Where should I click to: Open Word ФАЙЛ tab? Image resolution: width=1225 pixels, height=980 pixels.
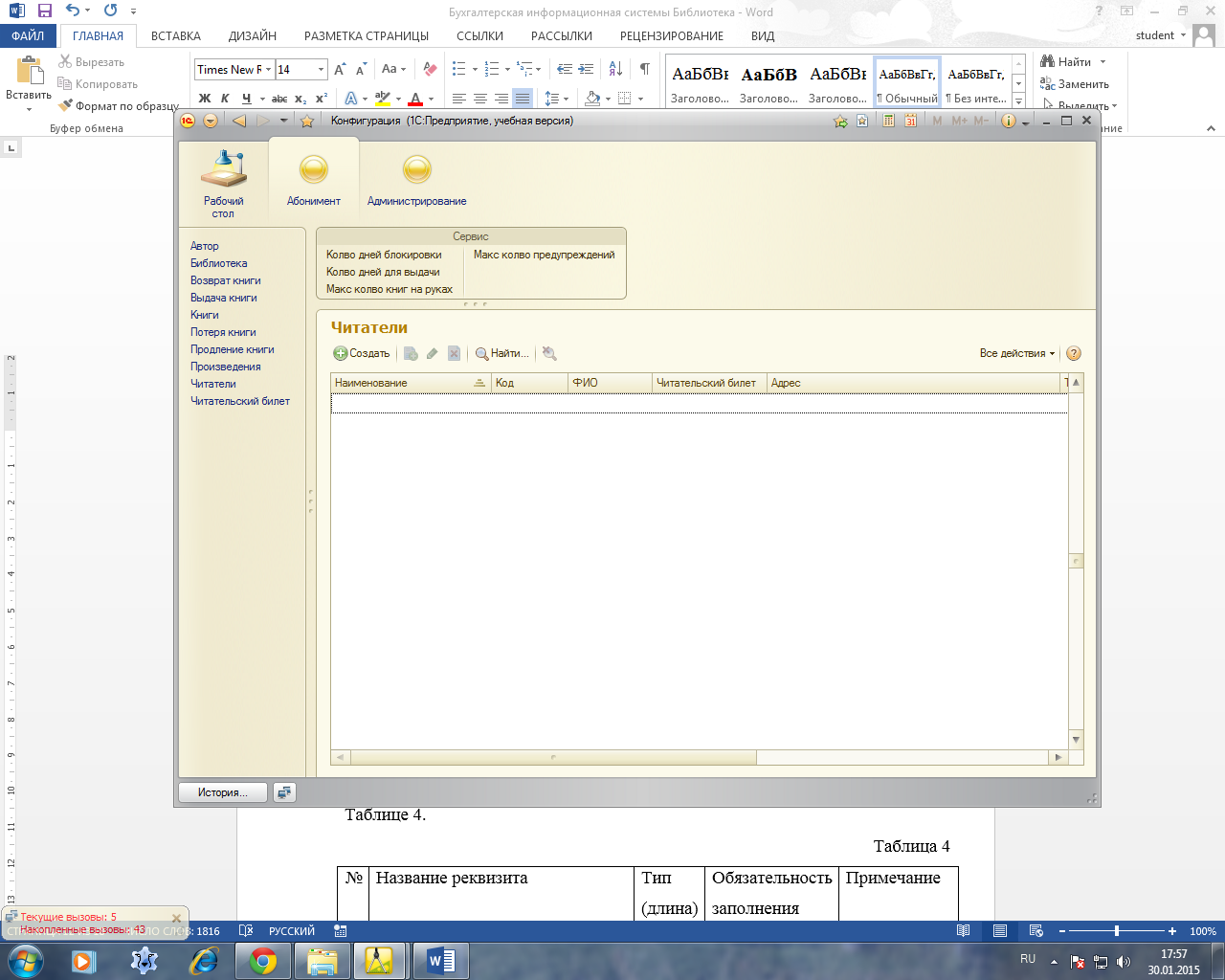(28, 35)
